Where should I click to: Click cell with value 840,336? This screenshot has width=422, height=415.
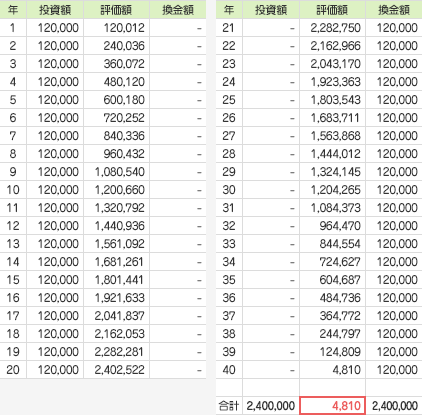pos(117,136)
